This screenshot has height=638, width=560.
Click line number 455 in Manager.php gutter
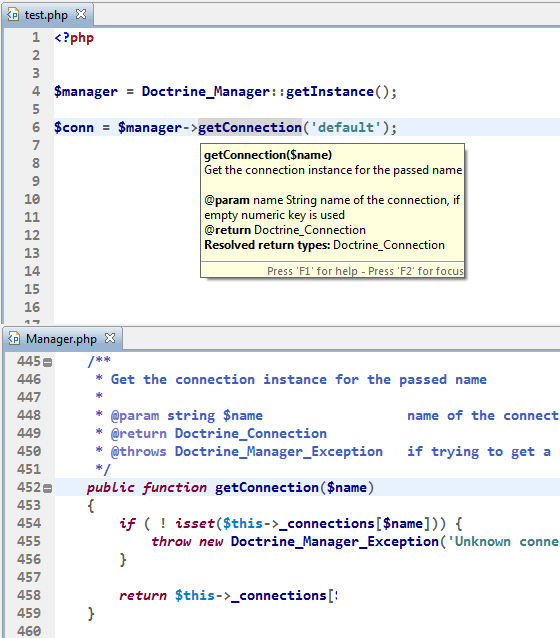click(28, 542)
